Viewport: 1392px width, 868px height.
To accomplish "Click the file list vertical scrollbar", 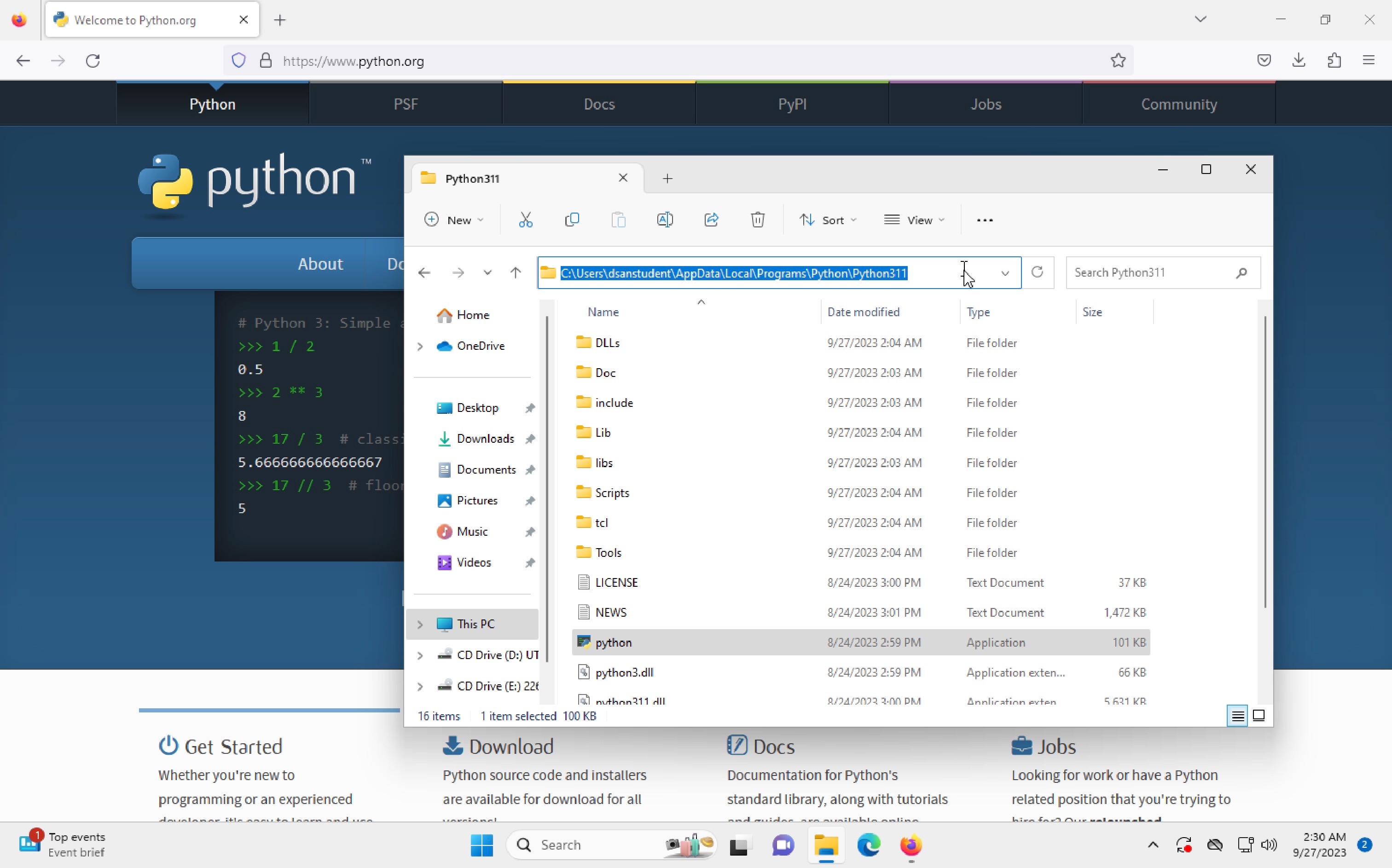I will click(1265, 461).
